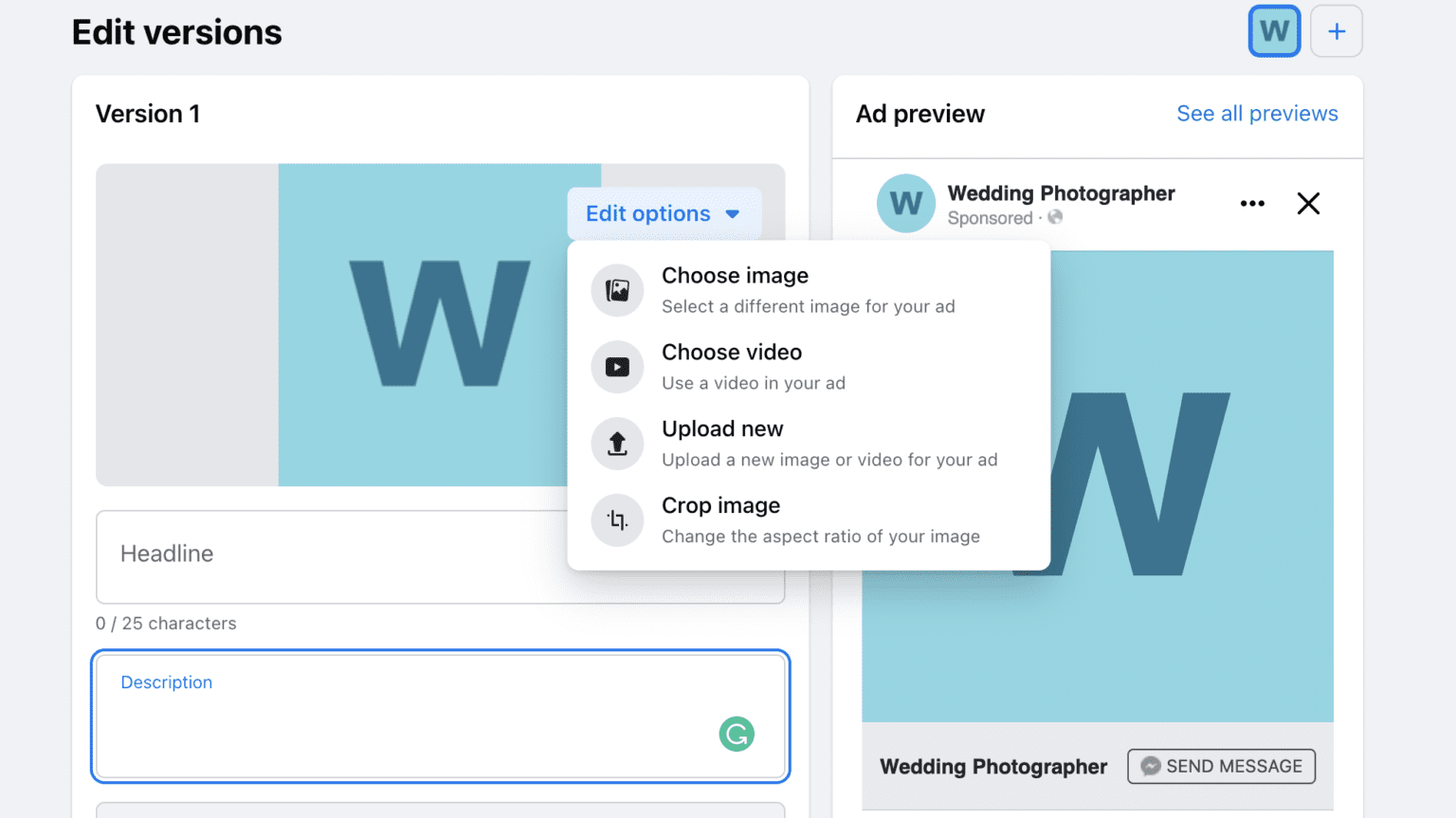Click the Wedding Photographer profile avatar
1456x818 pixels.
click(x=905, y=203)
